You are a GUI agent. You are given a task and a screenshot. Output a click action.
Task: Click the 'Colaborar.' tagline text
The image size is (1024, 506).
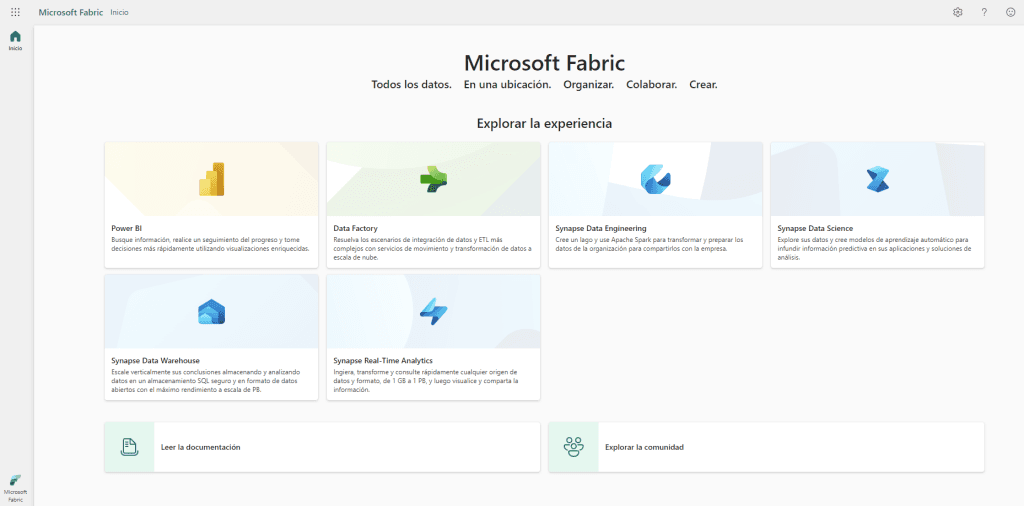pyautogui.click(x=651, y=85)
